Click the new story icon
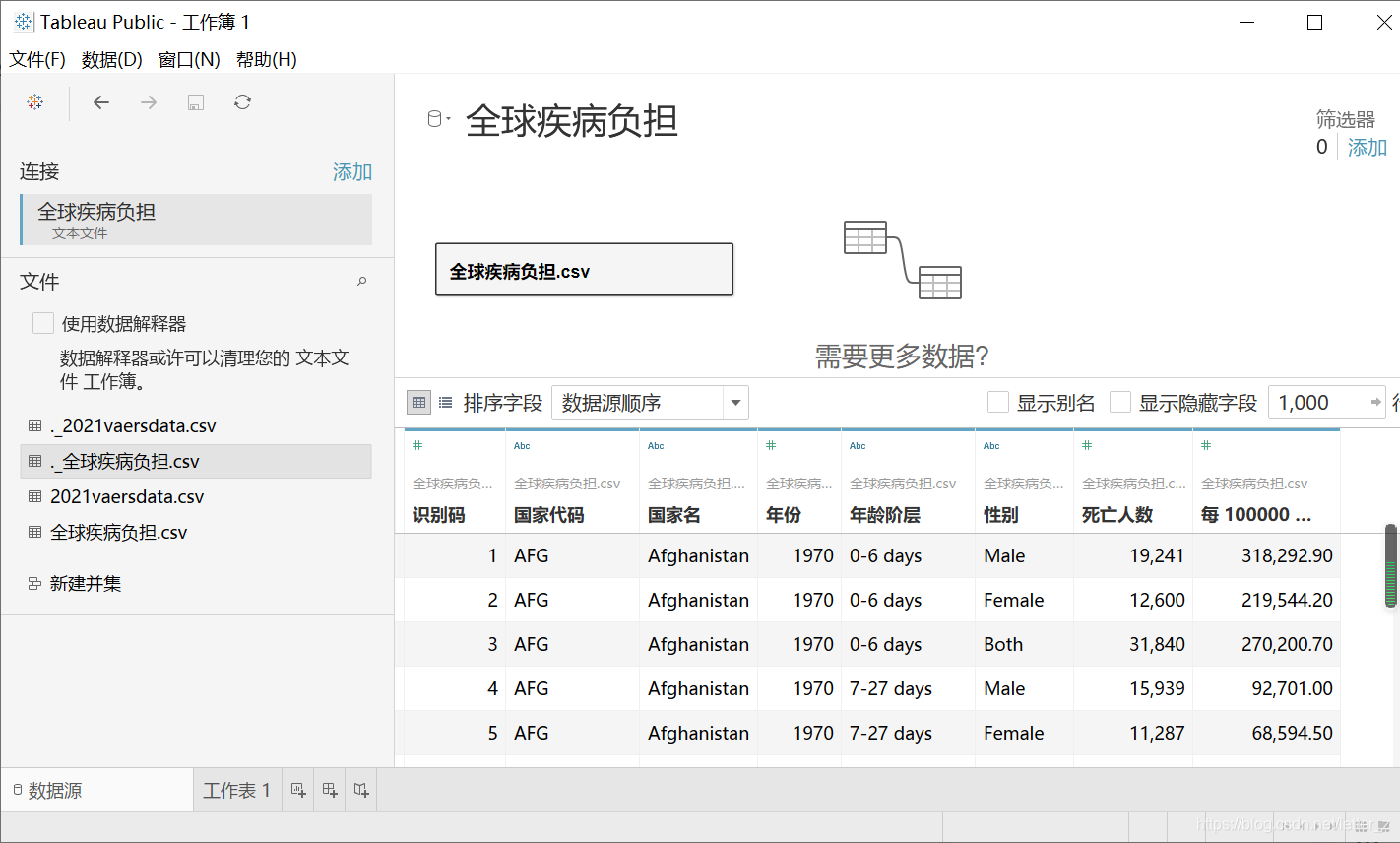The height and width of the screenshot is (843, 1400). point(361,790)
